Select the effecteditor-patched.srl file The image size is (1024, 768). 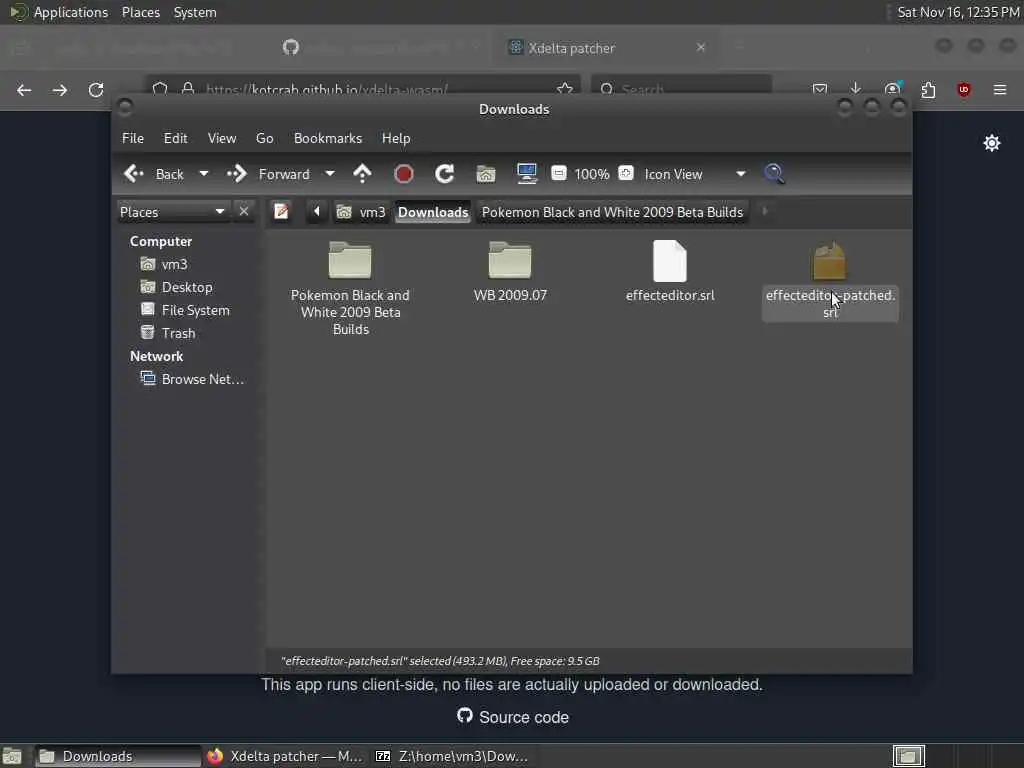(x=830, y=280)
